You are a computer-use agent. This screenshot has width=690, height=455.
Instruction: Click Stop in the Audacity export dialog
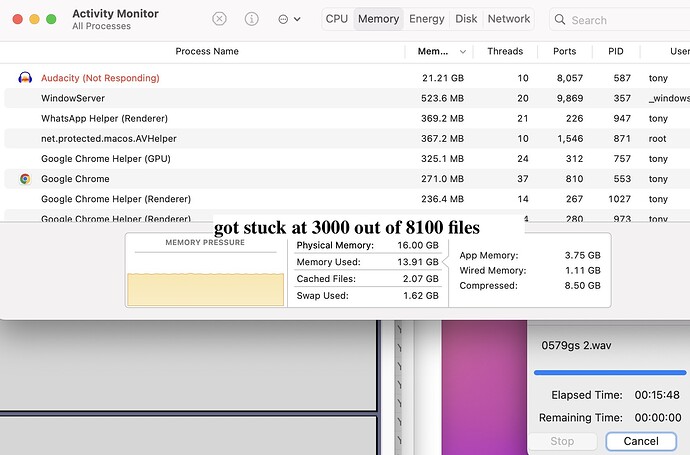562,441
